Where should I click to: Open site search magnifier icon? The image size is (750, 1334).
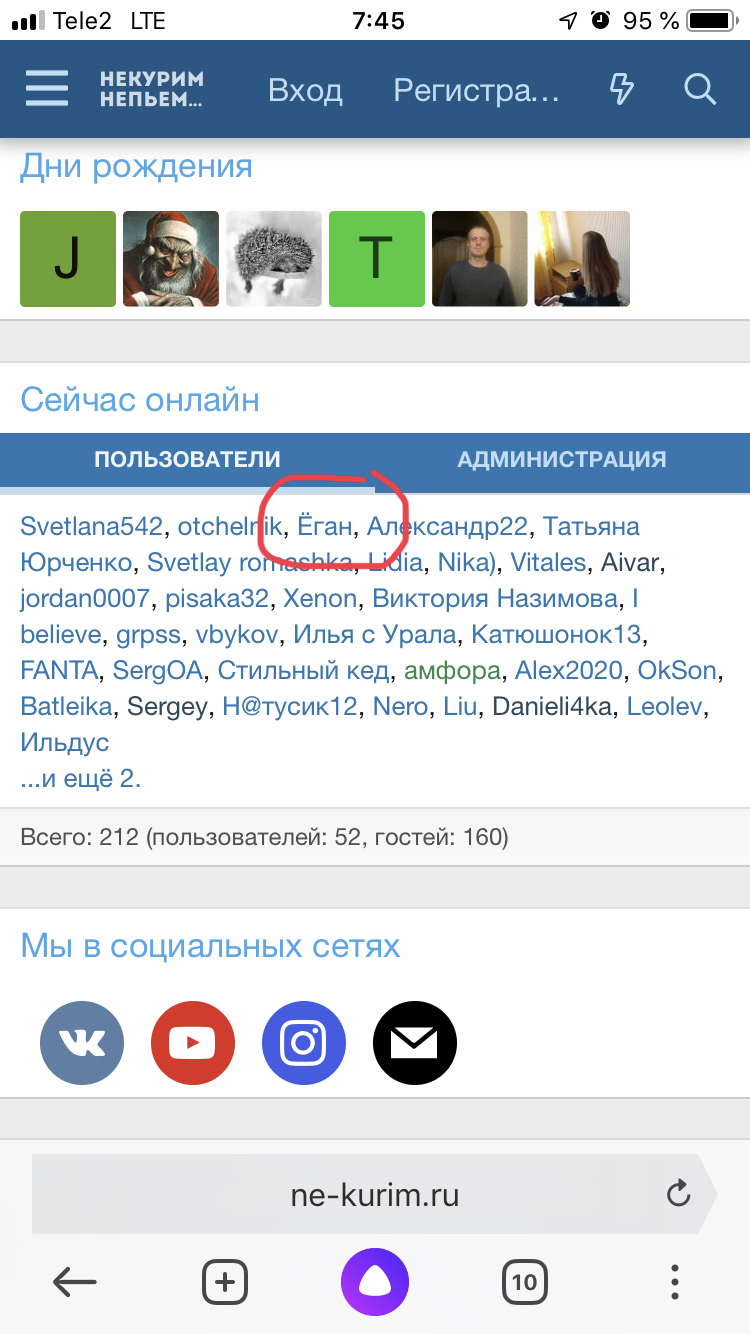[700, 89]
